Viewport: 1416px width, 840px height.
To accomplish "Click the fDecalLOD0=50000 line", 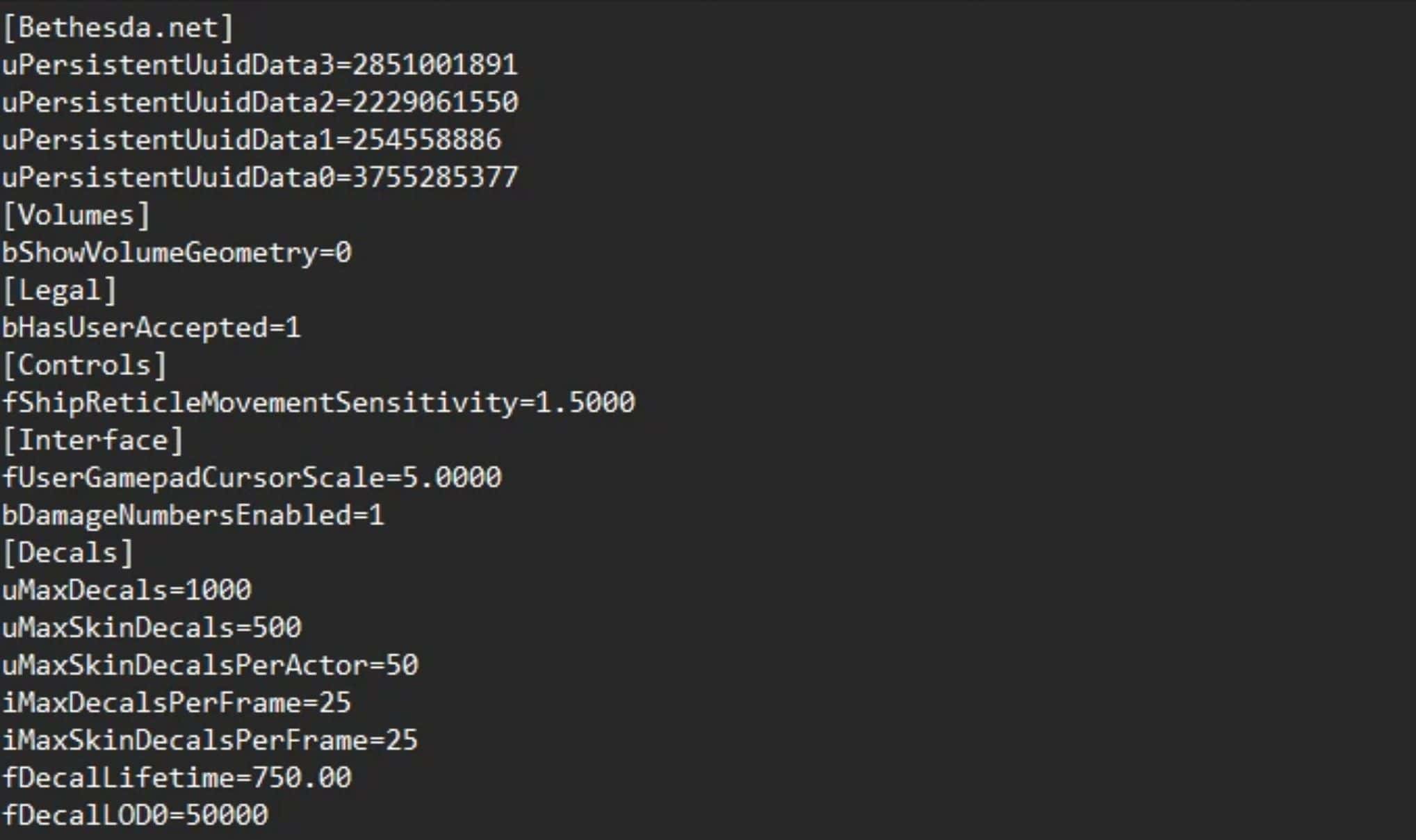I will [x=135, y=816].
